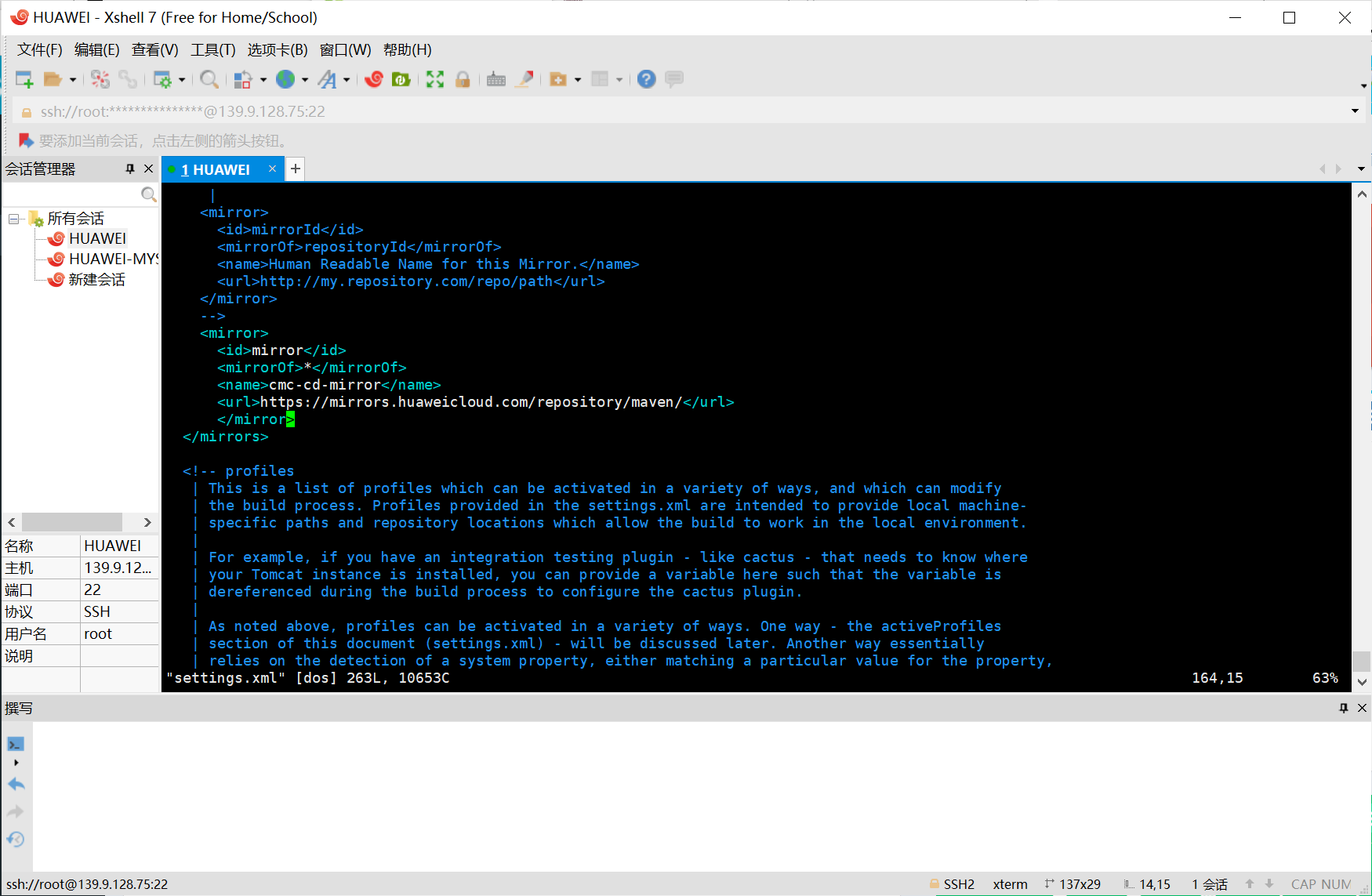Select the 所有会话 folder
The height and width of the screenshot is (896, 1372).
(75, 219)
